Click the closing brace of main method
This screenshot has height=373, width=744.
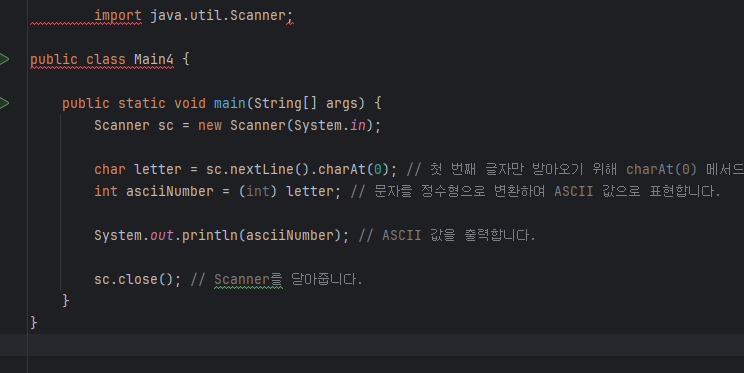65,301
